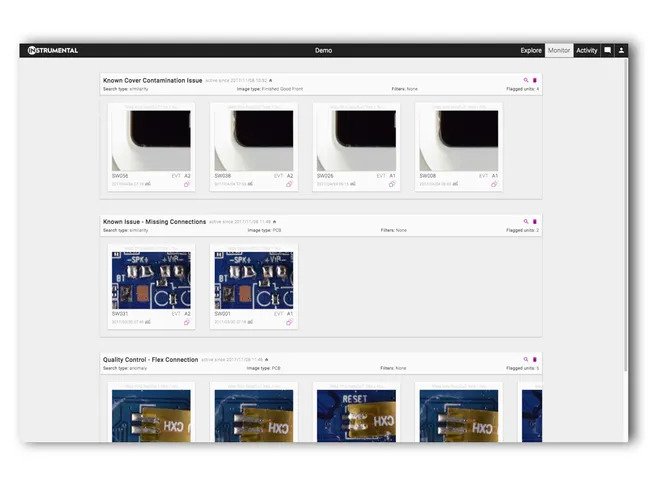Click the Known Cover Contamination Issue title
Viewport: 648px width, 486px height.
click(x=152, y=81)
